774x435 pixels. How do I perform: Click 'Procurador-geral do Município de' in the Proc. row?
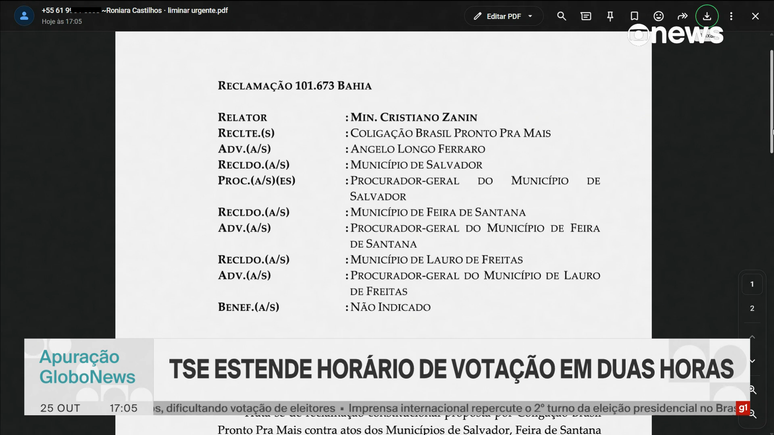(x=475, y=181)
